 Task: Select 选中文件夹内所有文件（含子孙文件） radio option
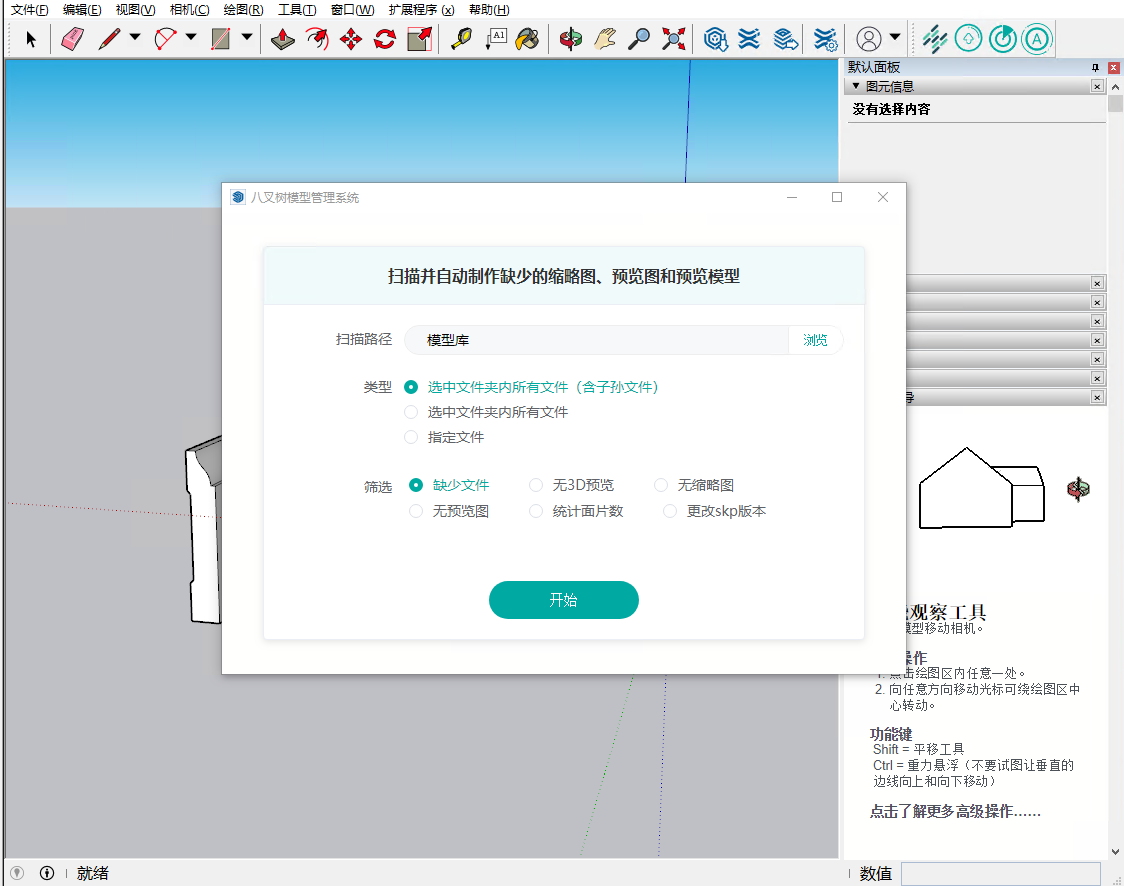pyautogui.click(x=411, y=387)
